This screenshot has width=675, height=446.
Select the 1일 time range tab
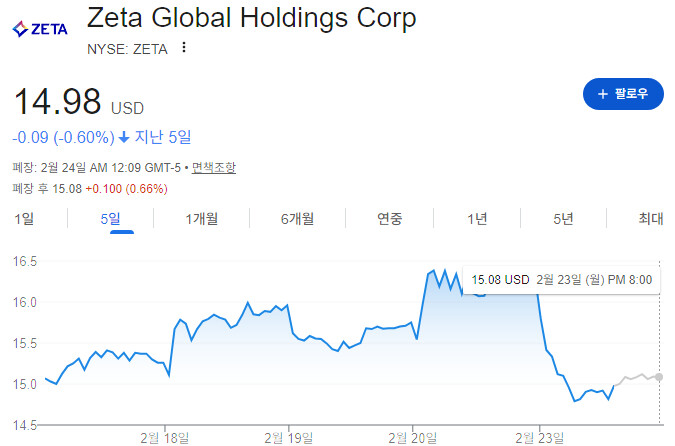[25, 218]
